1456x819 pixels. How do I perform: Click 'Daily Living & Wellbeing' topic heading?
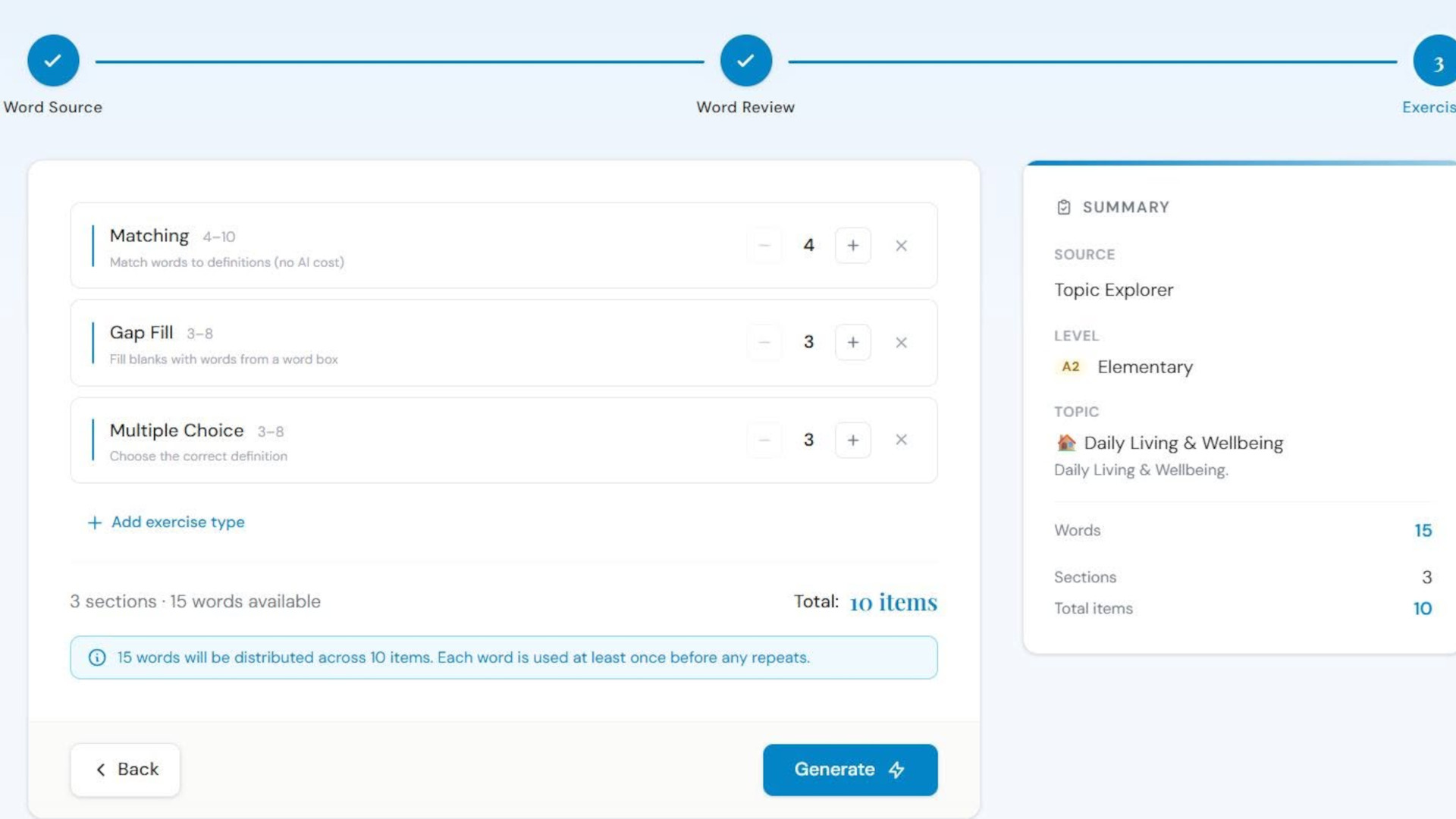click(1183, 443)
